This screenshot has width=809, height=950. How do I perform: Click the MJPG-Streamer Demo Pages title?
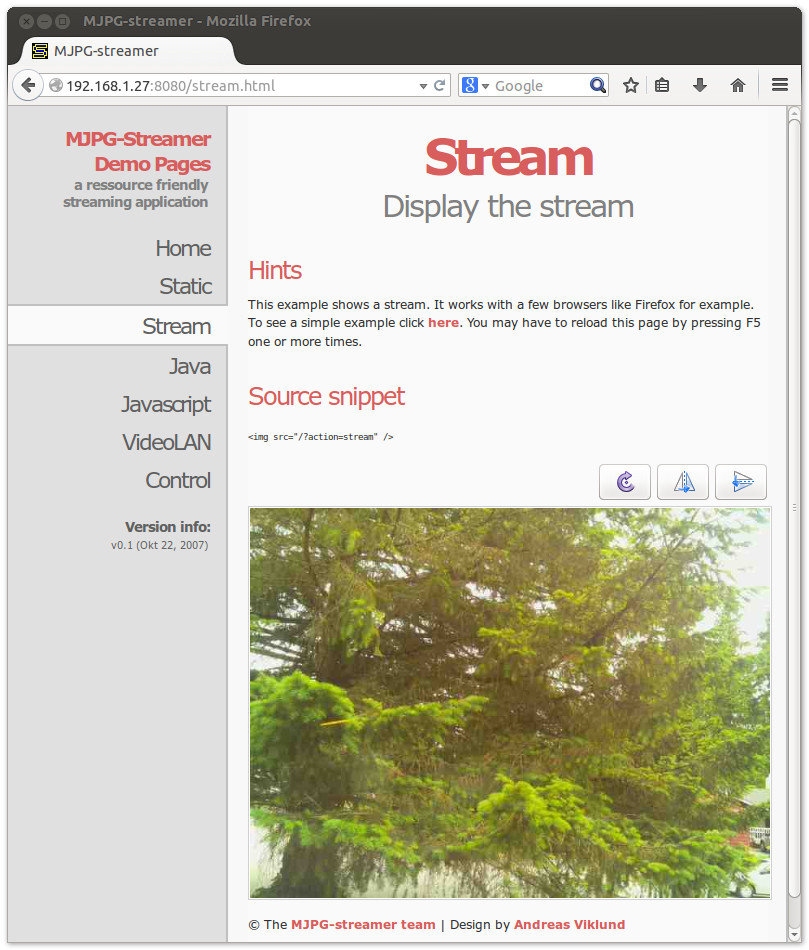pos(138,151)
